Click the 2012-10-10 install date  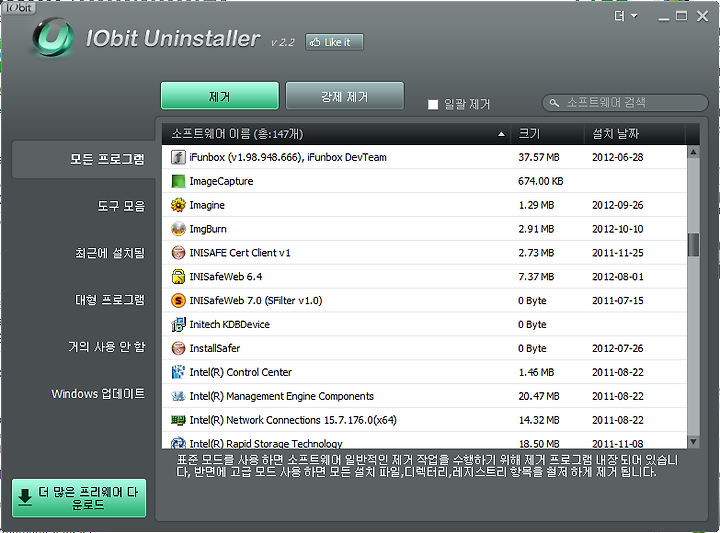pyautogui.click(x=618, y=229)
